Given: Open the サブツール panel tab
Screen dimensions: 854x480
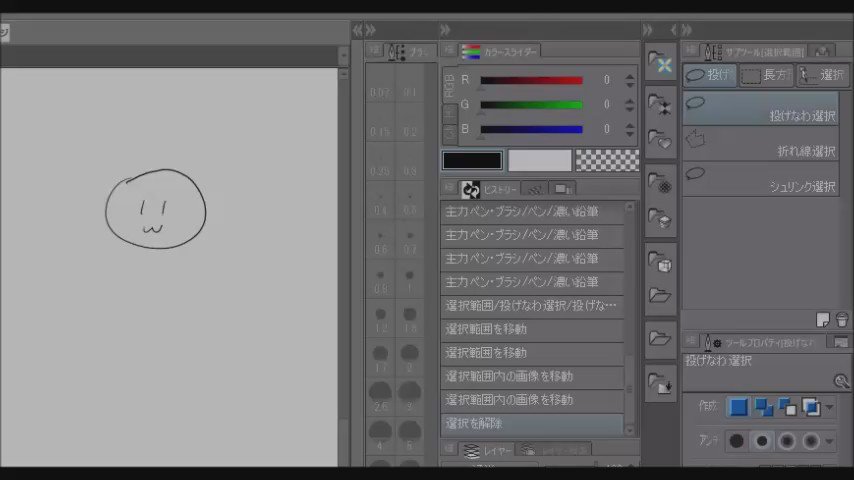Looking at the screenshot, I should tap(753, 52).
